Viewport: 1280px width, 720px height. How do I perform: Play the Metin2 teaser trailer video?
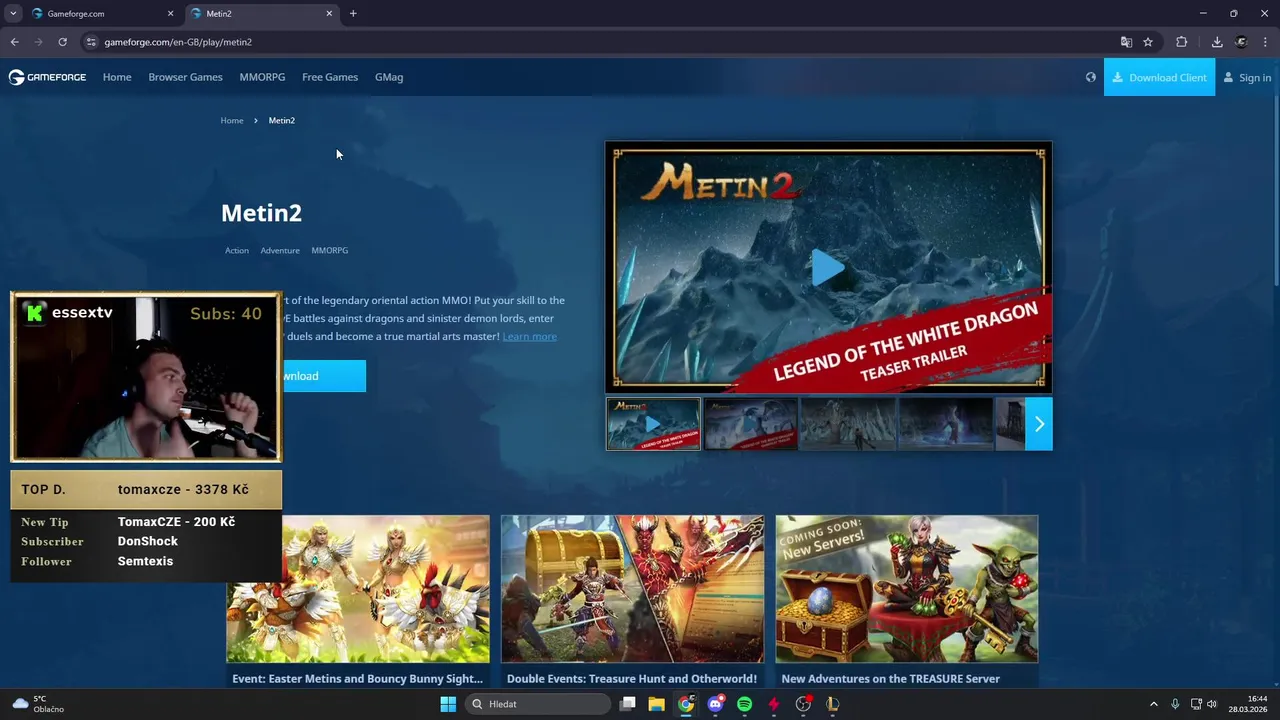828,267
